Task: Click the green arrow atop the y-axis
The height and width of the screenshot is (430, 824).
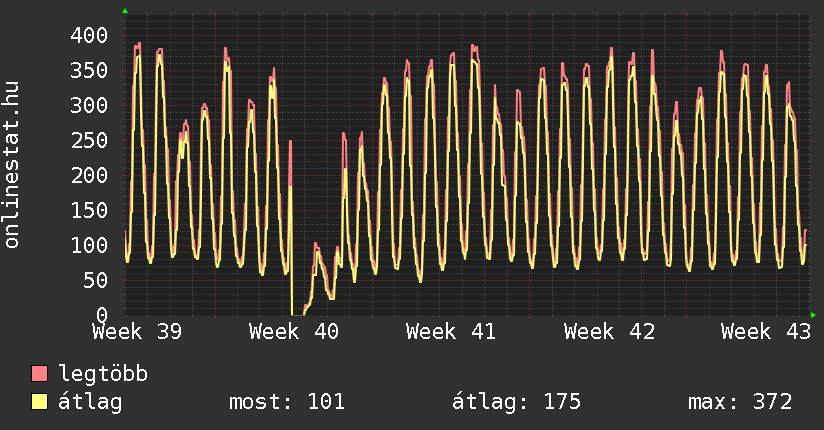Action: point(125,11)
